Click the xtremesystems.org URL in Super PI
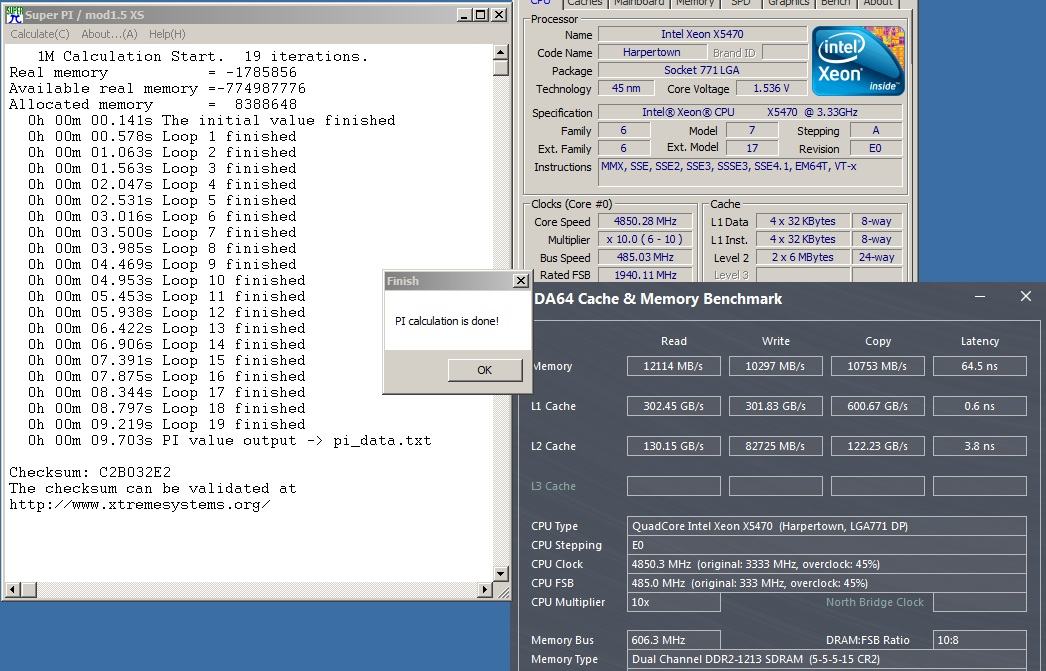 140,505
